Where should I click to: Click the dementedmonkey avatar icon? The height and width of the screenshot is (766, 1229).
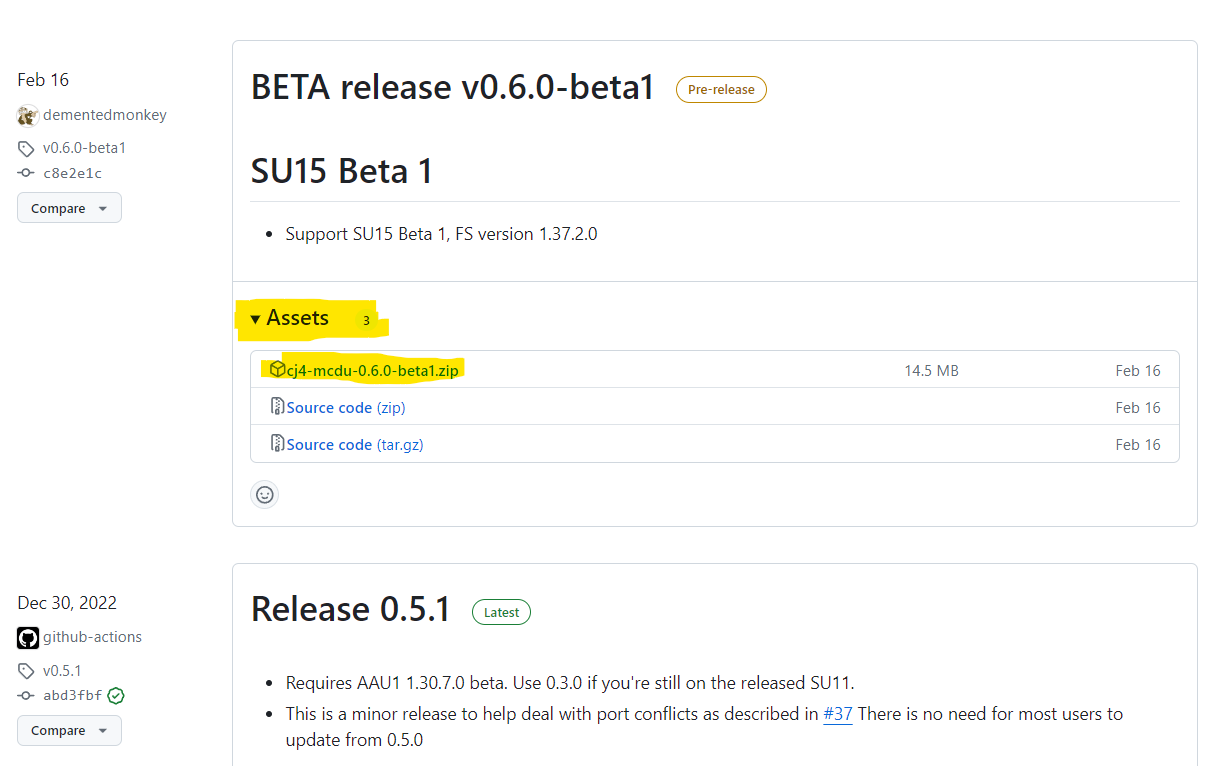pos(28,115)
